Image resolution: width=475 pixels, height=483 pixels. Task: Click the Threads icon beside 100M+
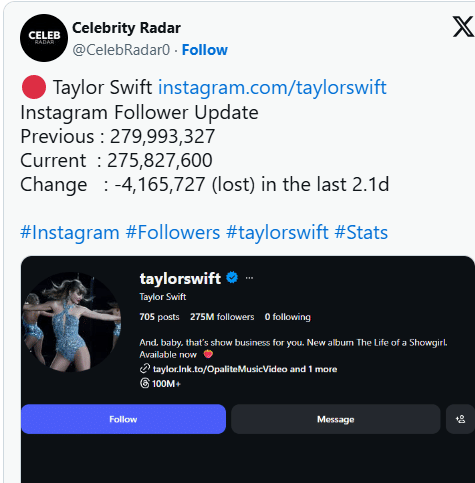point(144,383)
